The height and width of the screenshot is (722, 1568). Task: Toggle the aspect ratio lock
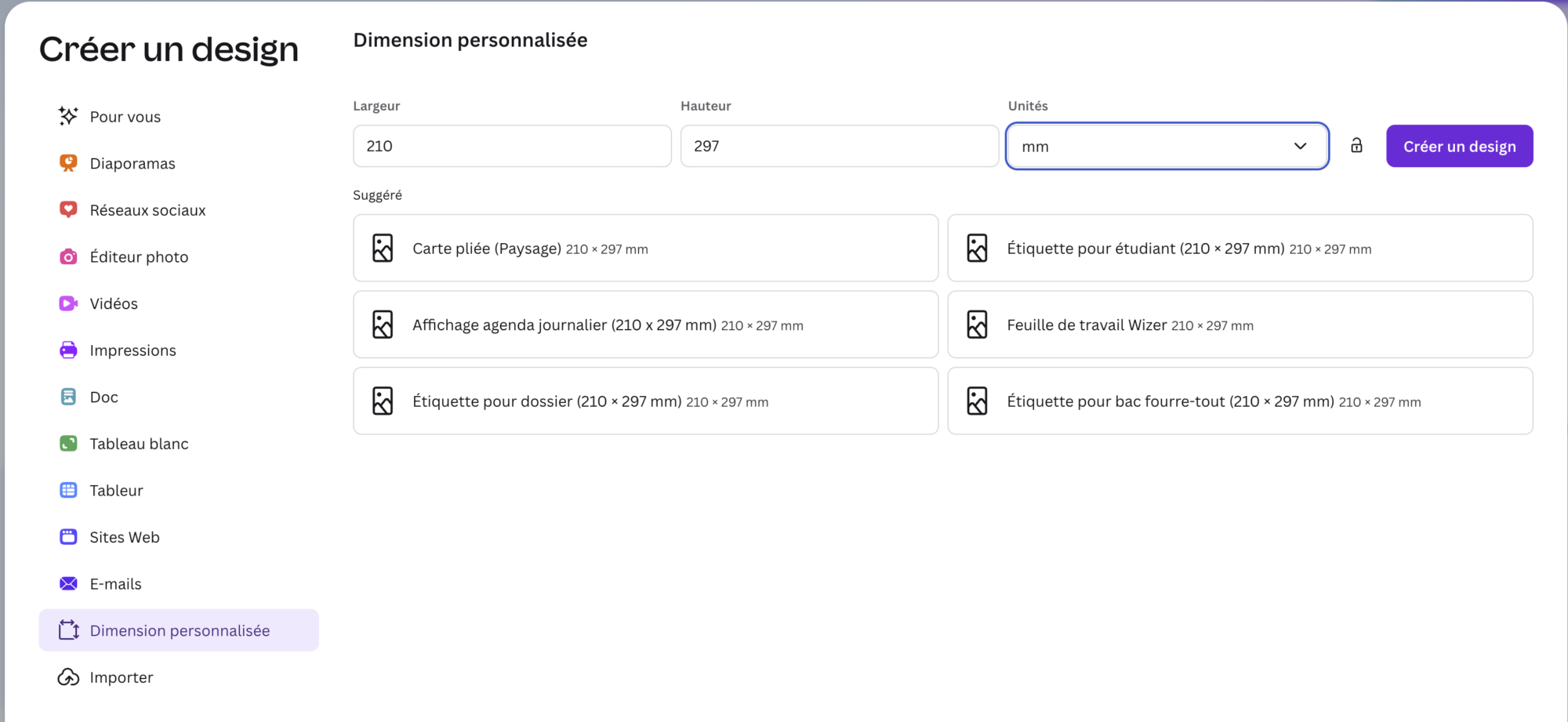[x=1356, y=146]
